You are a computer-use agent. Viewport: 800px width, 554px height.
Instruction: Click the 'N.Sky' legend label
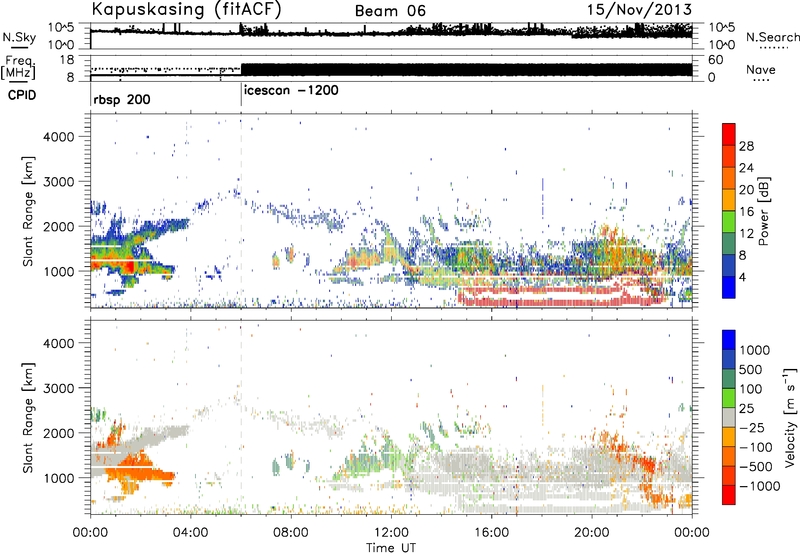pyautogui.click(x=19, y=37)
